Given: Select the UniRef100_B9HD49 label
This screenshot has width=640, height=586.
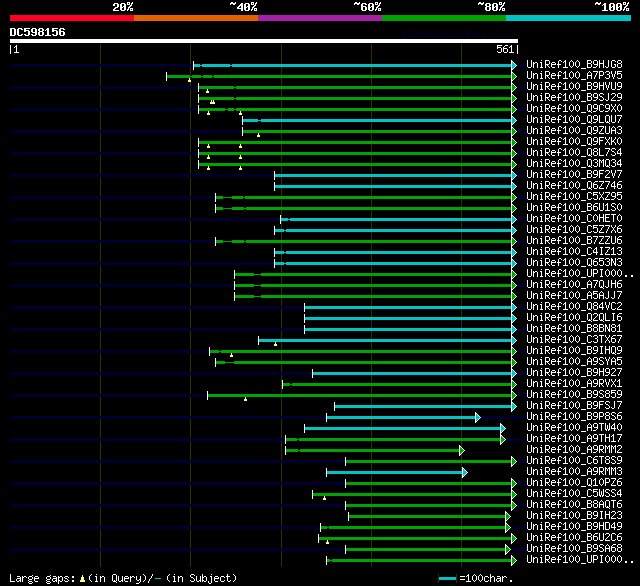Looking at the screenshot, I should click(x=574, y=527).
